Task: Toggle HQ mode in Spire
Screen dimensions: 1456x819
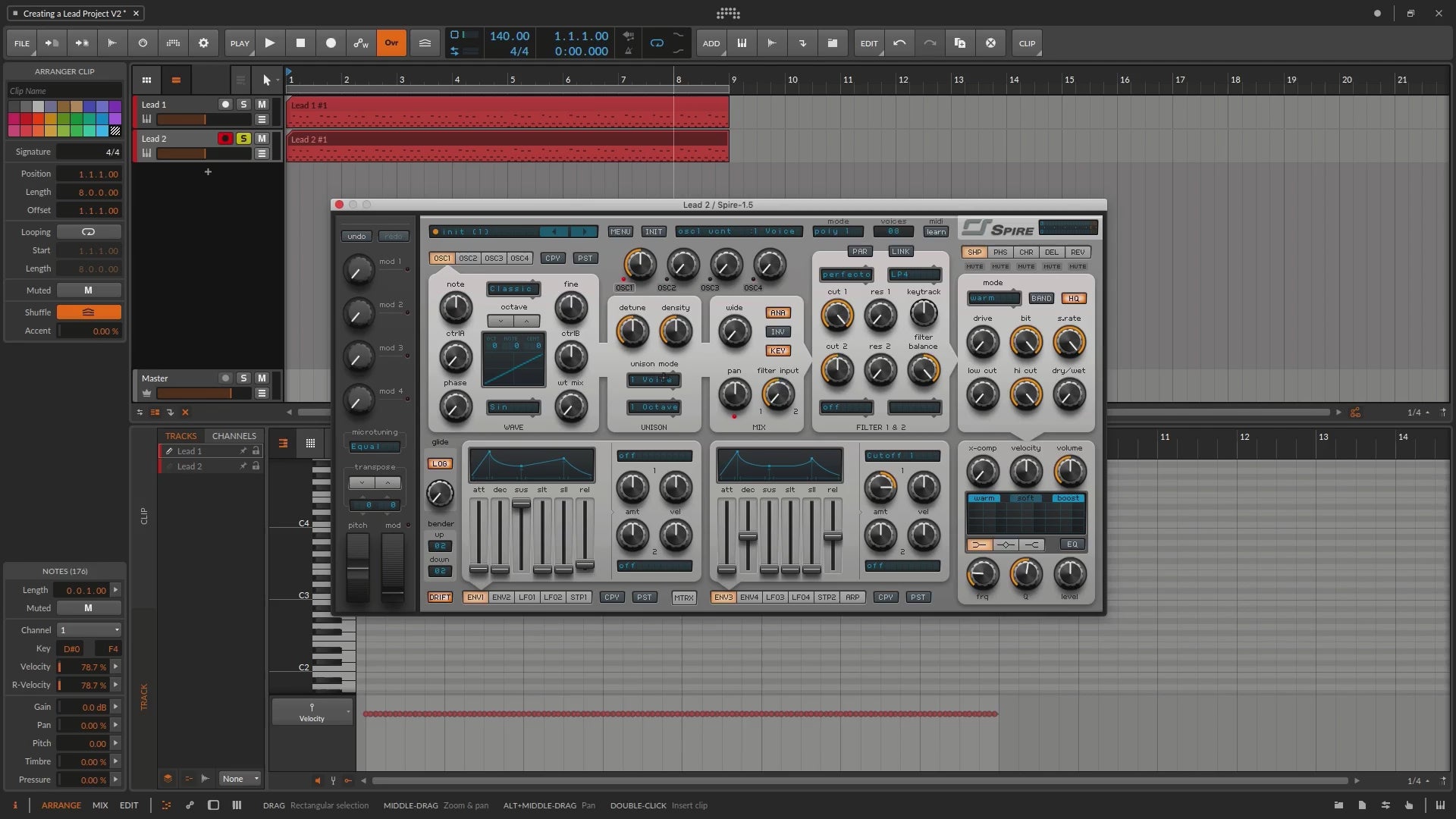Action: (1074, 299)
